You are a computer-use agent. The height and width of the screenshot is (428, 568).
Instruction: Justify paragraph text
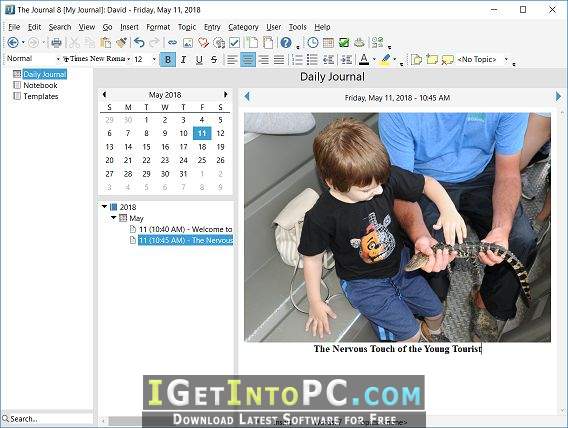(x=279, y=59)
